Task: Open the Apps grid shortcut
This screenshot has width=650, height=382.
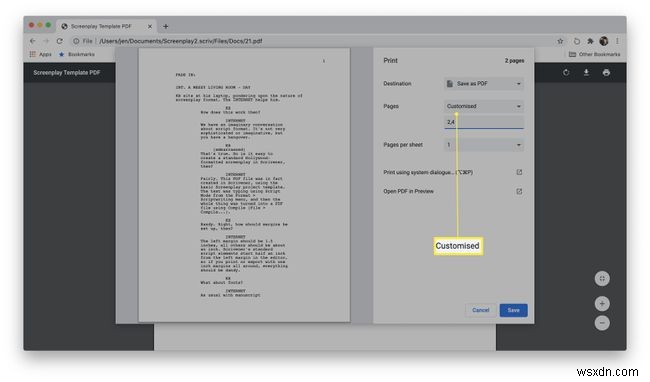Action: [x=41, y=54]
